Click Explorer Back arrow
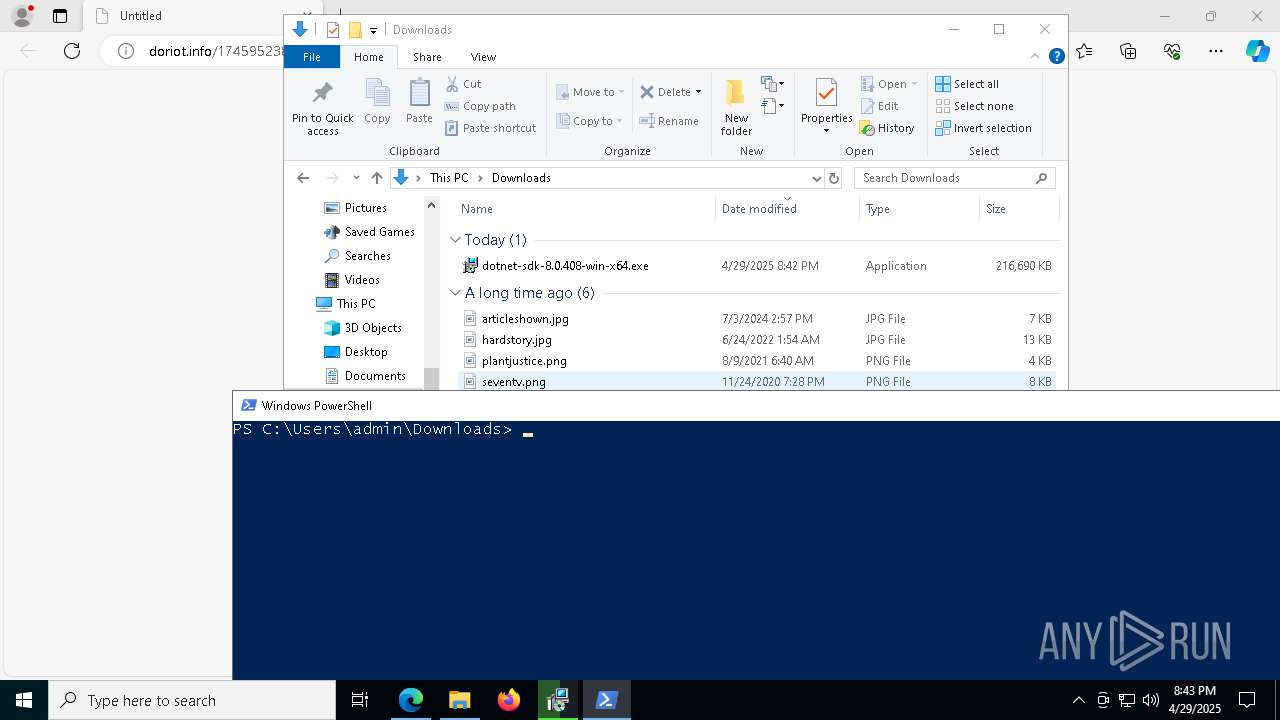Viewport: 1280px width, 720px height. point(303,178)
